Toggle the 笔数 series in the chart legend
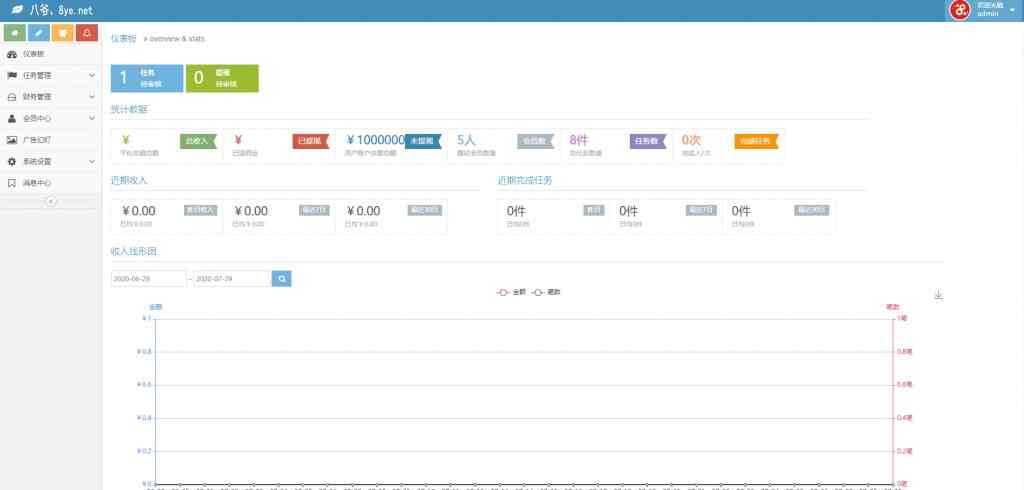Image resolution: width=1024 pixels, height=490 pixels. click(546, 293)
